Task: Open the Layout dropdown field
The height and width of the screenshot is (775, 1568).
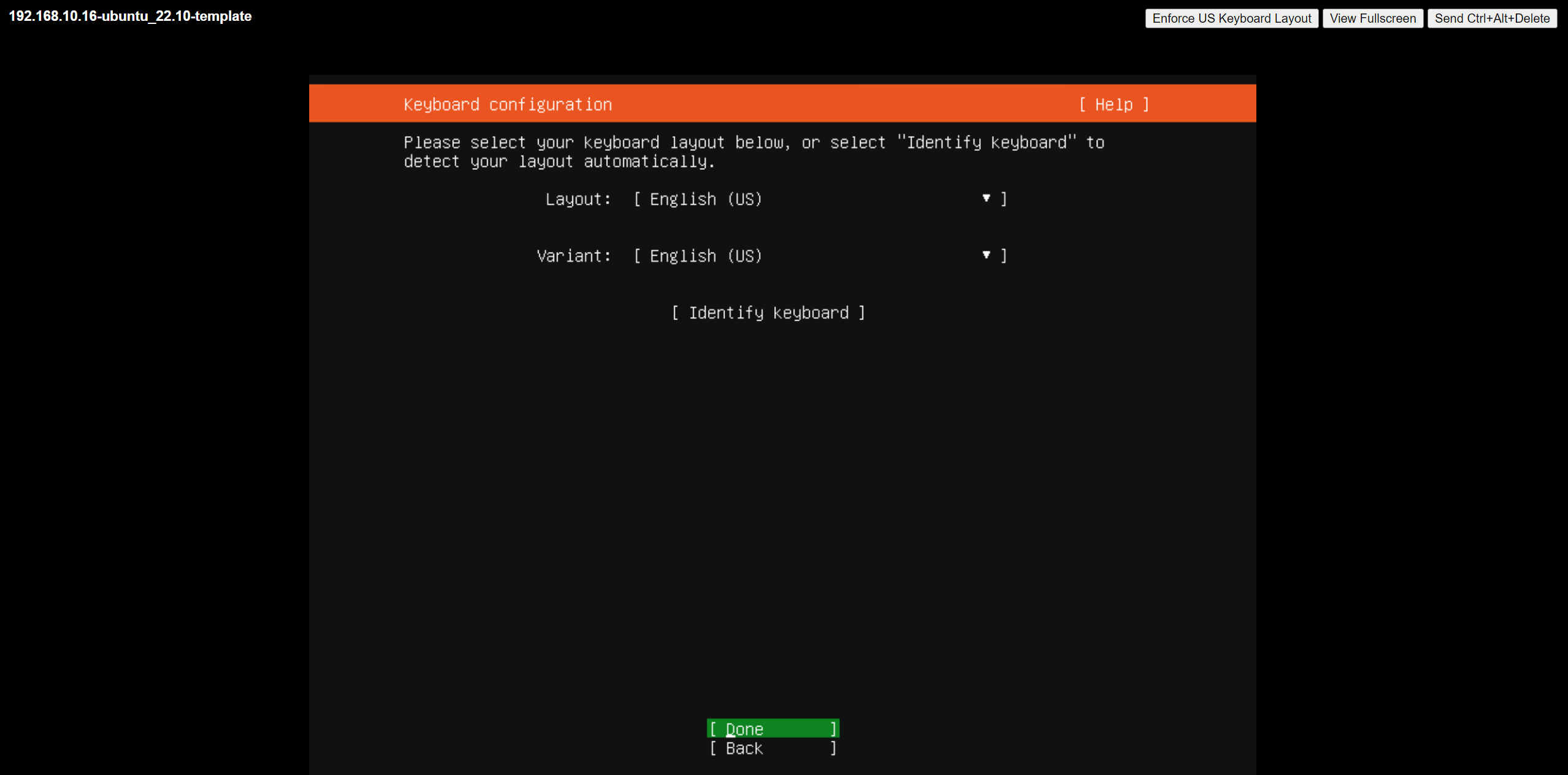Action: (820, 199)
